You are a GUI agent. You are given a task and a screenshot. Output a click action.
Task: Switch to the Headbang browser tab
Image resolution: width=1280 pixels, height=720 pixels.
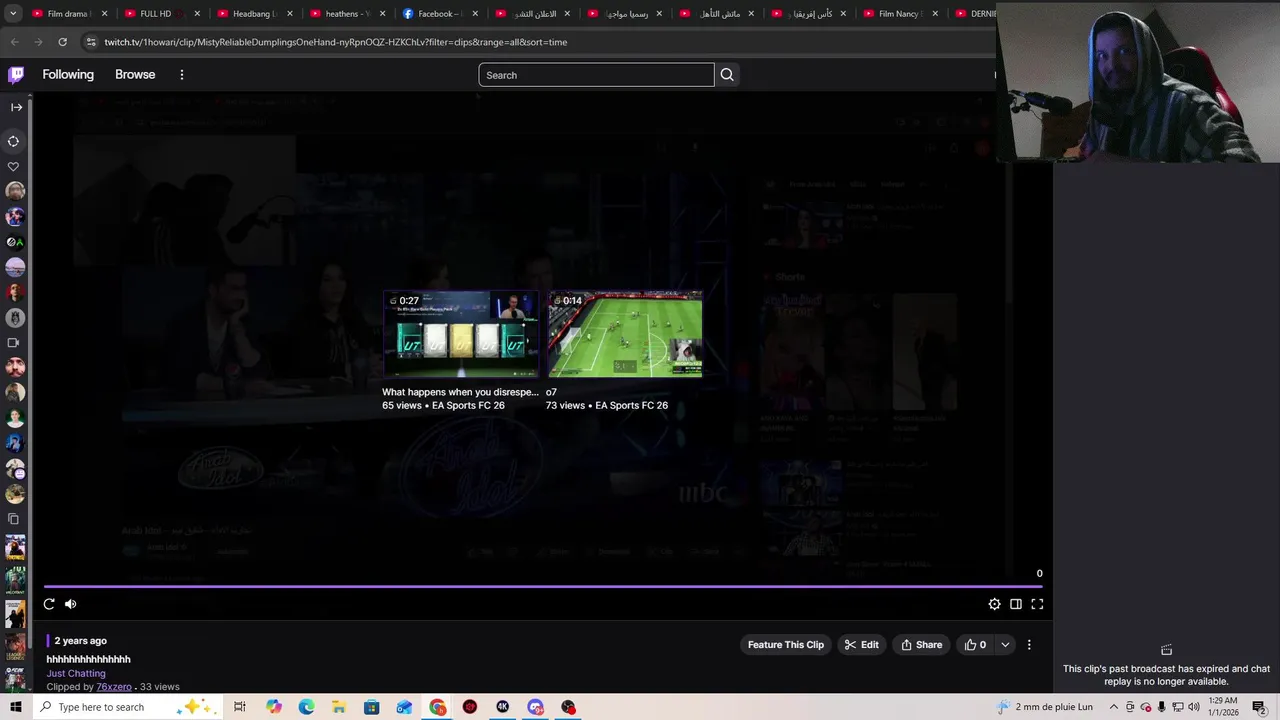click(x=253, y=14)
